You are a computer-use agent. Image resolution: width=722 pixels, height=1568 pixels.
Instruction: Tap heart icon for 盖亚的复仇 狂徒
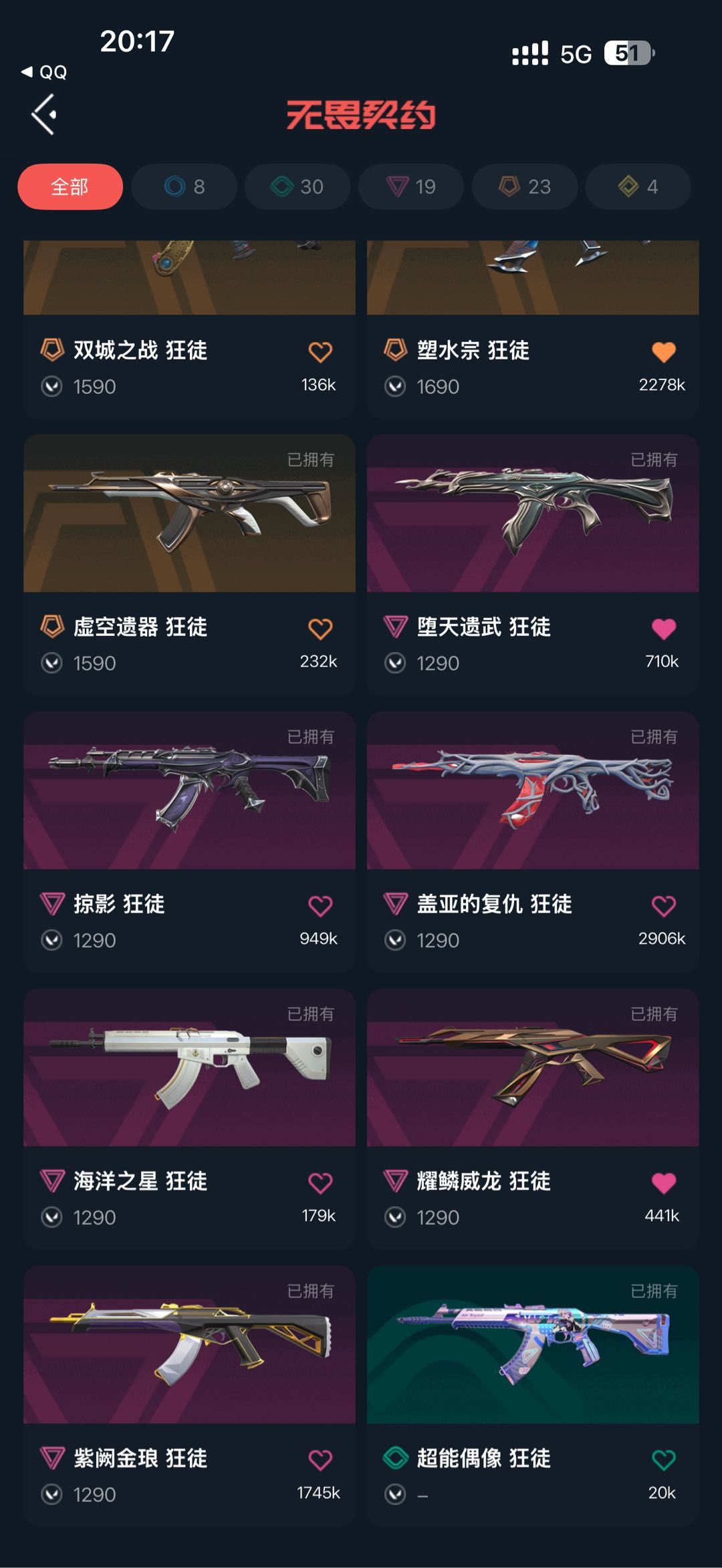click(x=664, y=906)
